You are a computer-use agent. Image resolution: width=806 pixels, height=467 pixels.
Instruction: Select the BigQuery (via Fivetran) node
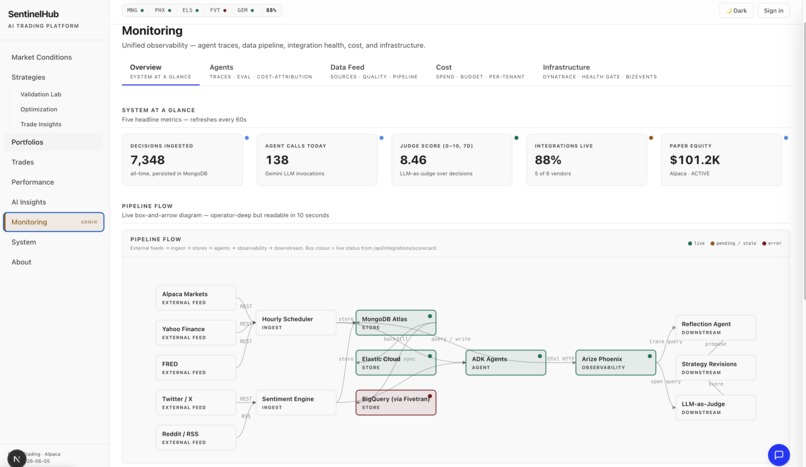coord(396,403)
